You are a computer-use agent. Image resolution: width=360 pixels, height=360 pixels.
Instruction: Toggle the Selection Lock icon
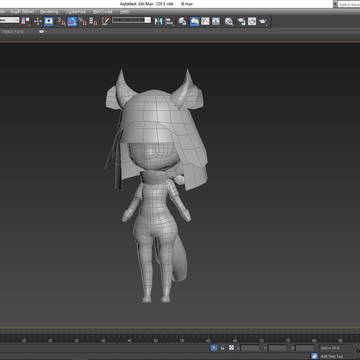pos(223,348)
